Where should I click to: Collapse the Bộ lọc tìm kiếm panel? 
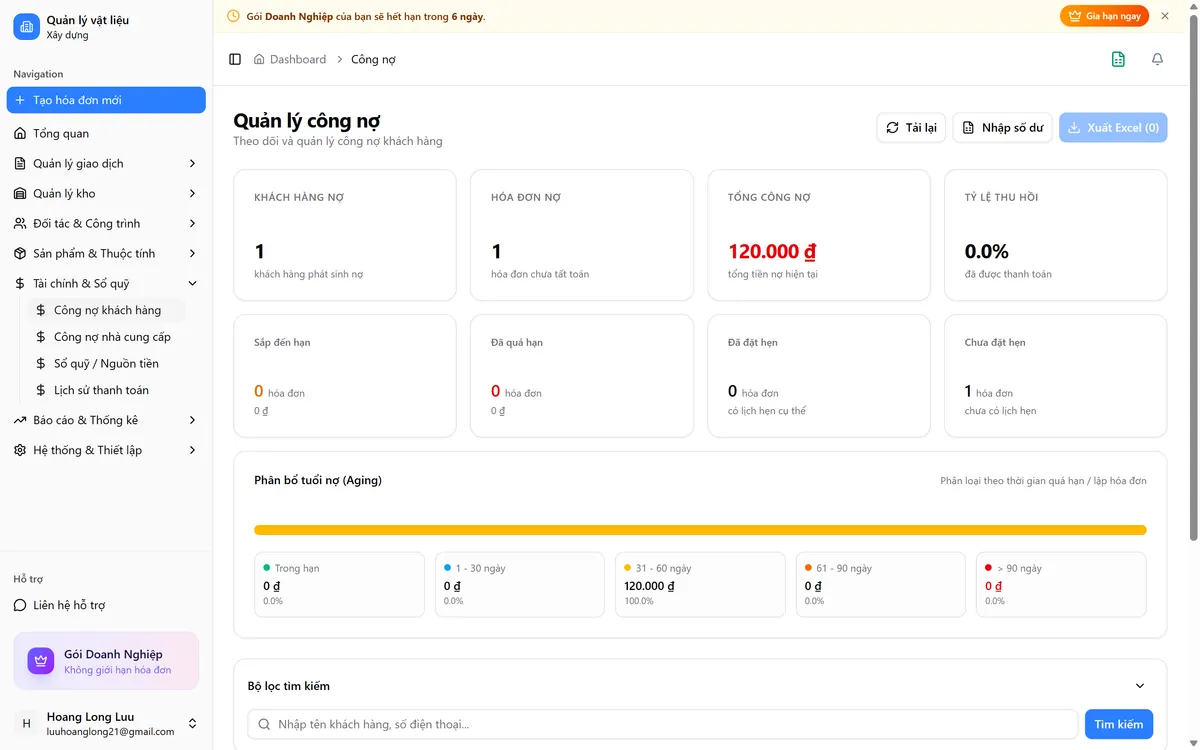pos(1140,686)
